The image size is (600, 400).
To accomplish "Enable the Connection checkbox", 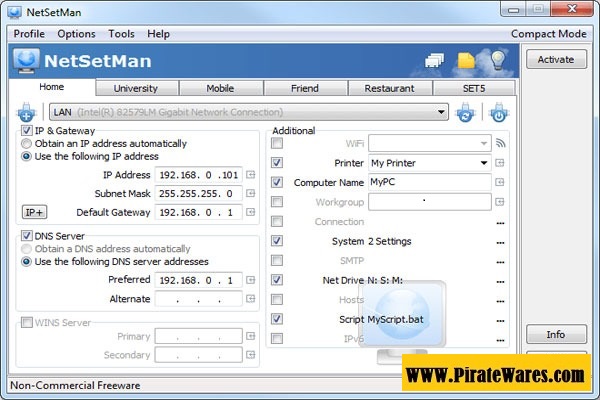I will click(x=277, y=221).
